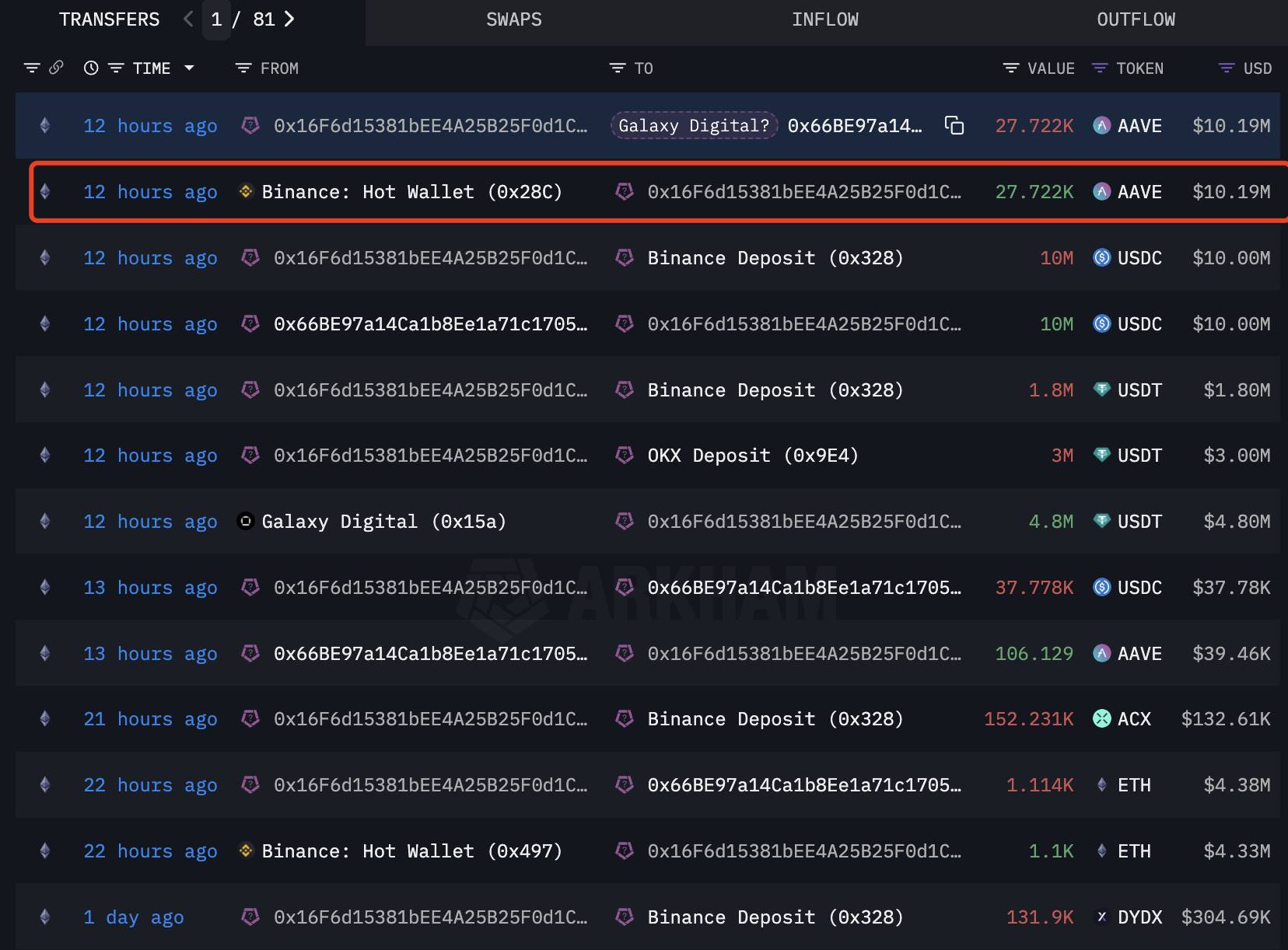Filter by the FROM column
1288x950 pixels.
243,68
